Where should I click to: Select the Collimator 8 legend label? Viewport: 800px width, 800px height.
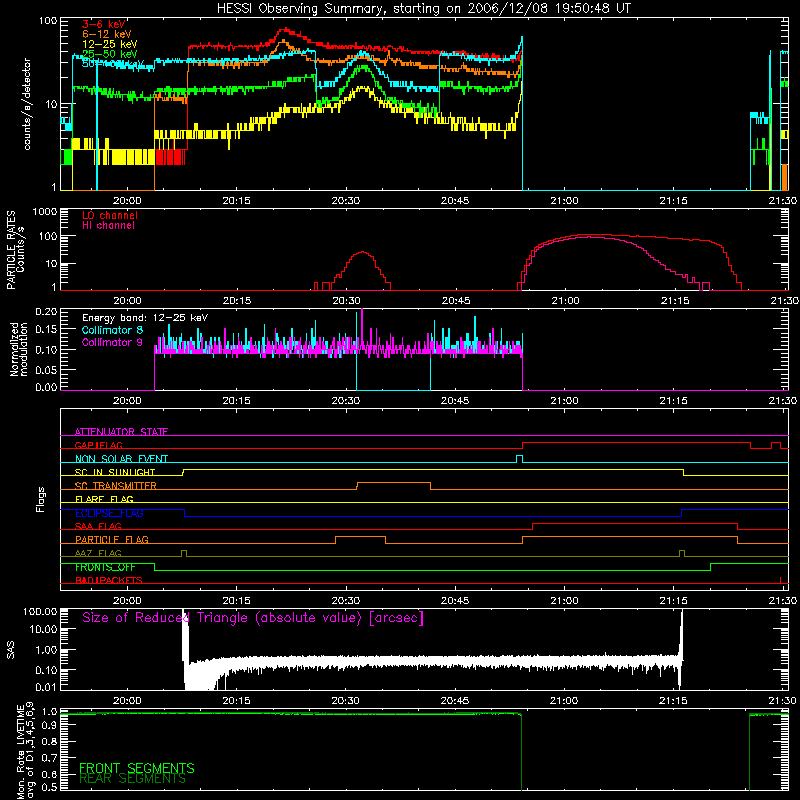(112, 330)
